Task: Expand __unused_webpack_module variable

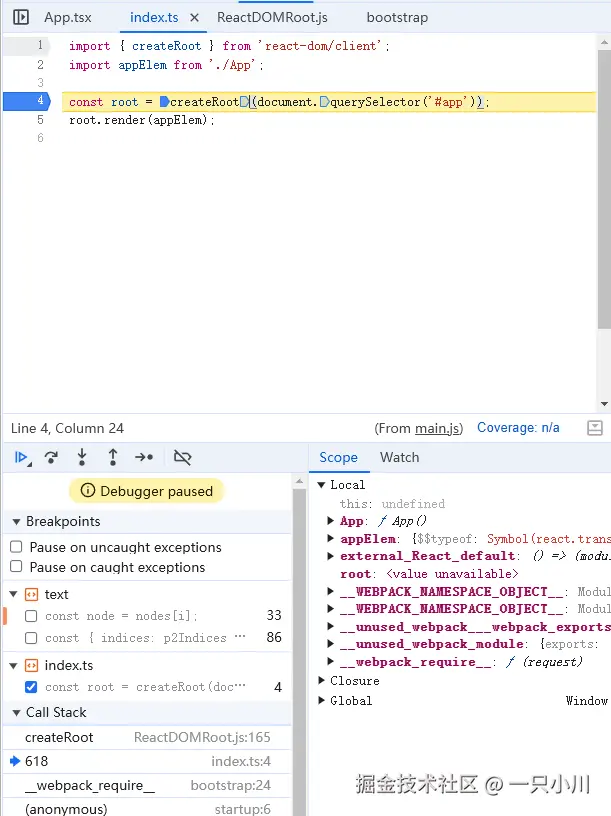Action: [x=330, y=644]
